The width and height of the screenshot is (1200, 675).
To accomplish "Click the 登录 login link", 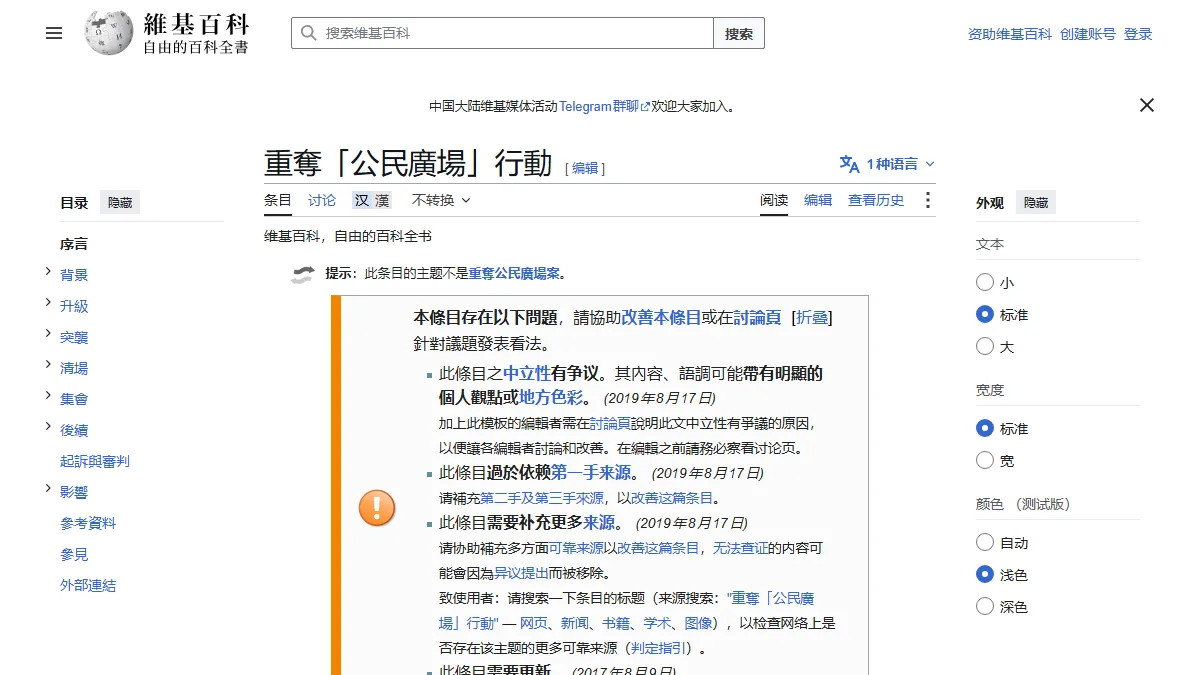I will [x=1138, y=34].
